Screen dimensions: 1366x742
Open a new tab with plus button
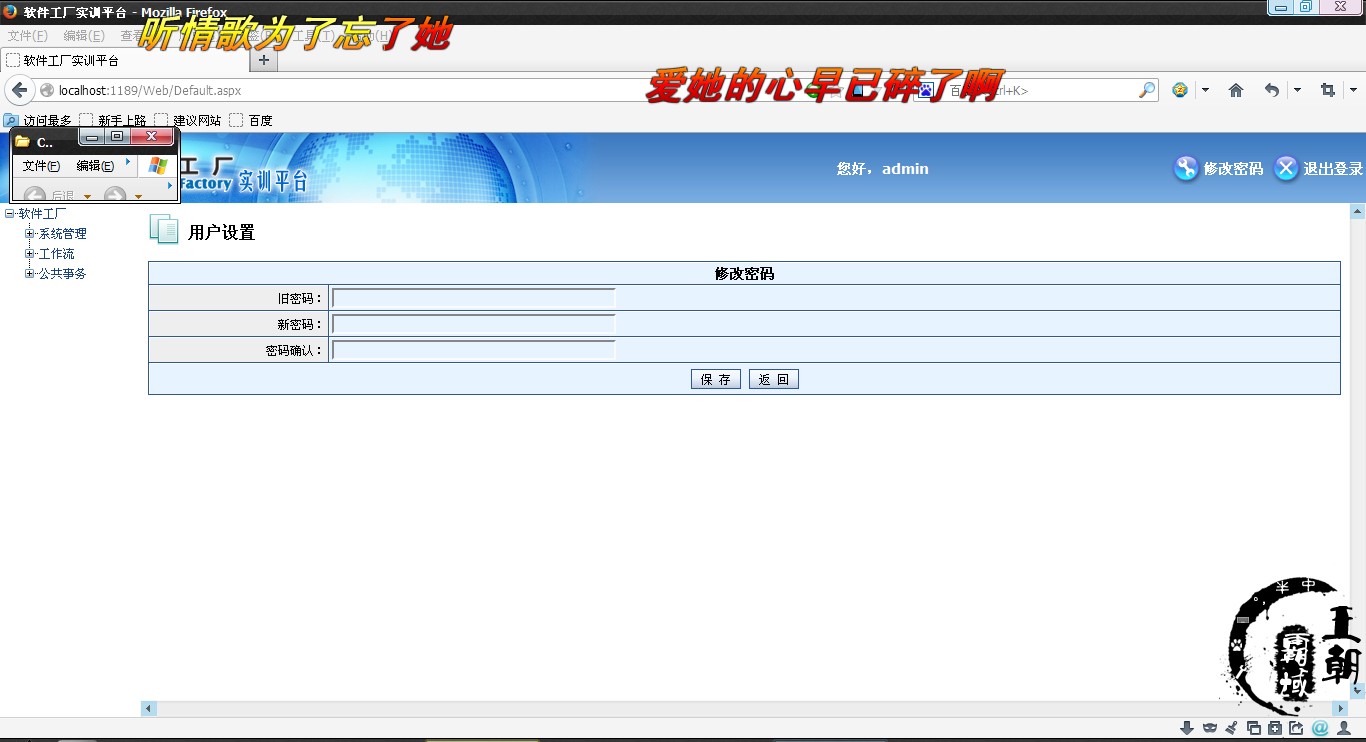264,60
